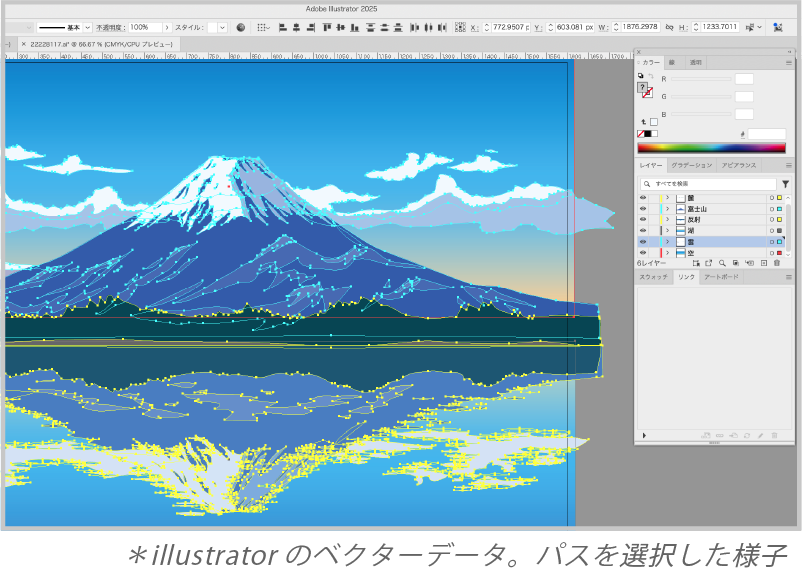Expand the 雲 layer contents
Image resolution: width=802 pixels, height=575 pixels.
coord(667,242)
